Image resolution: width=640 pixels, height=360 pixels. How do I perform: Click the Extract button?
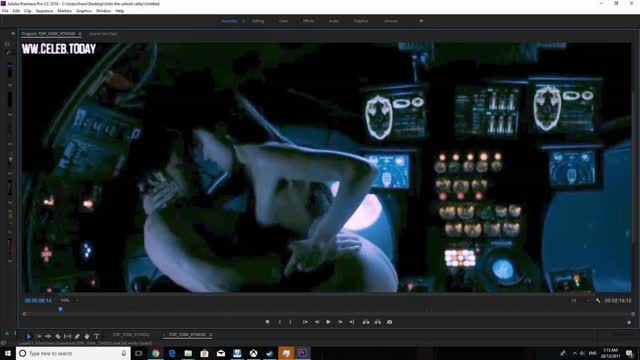[378, 322]
